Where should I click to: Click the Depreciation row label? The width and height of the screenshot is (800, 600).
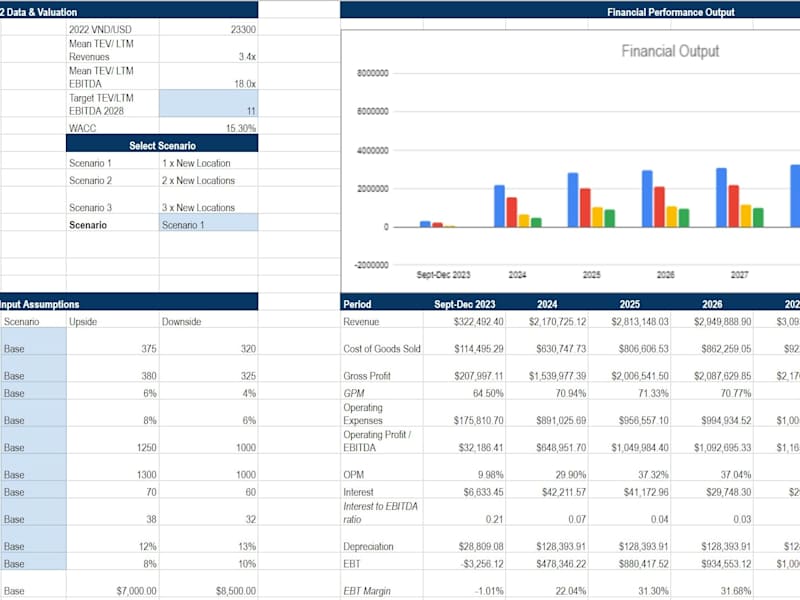(x=368, y=546)
